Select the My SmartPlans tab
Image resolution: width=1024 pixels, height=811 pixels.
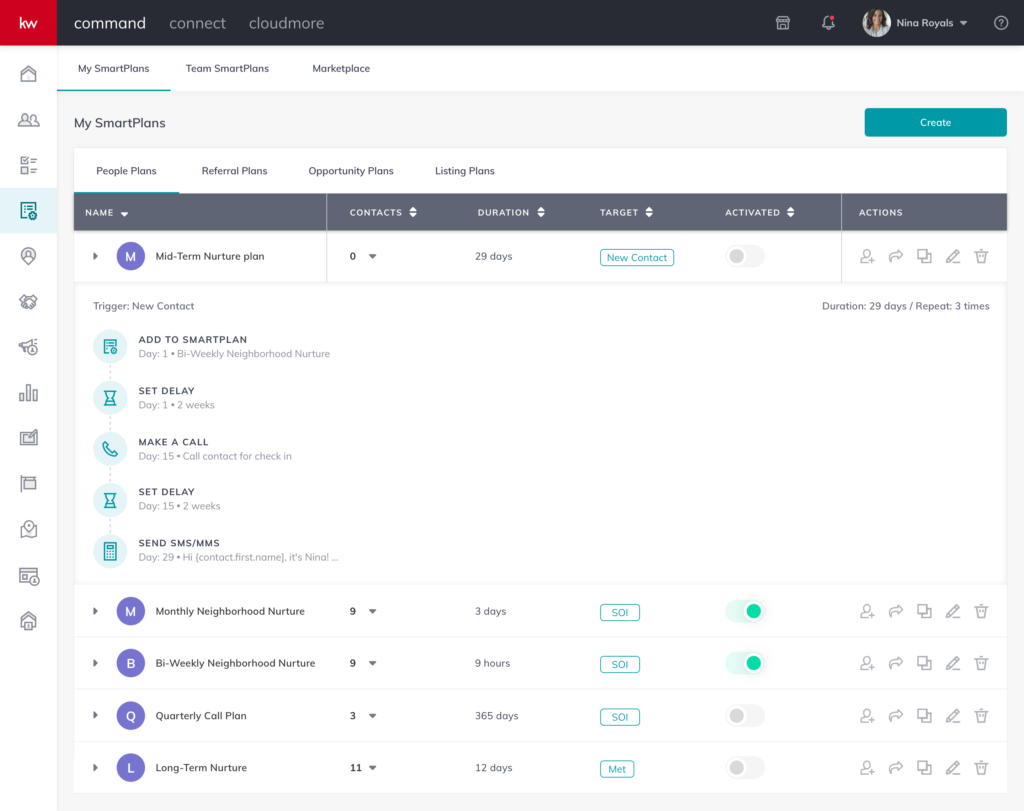pos(114,69)
